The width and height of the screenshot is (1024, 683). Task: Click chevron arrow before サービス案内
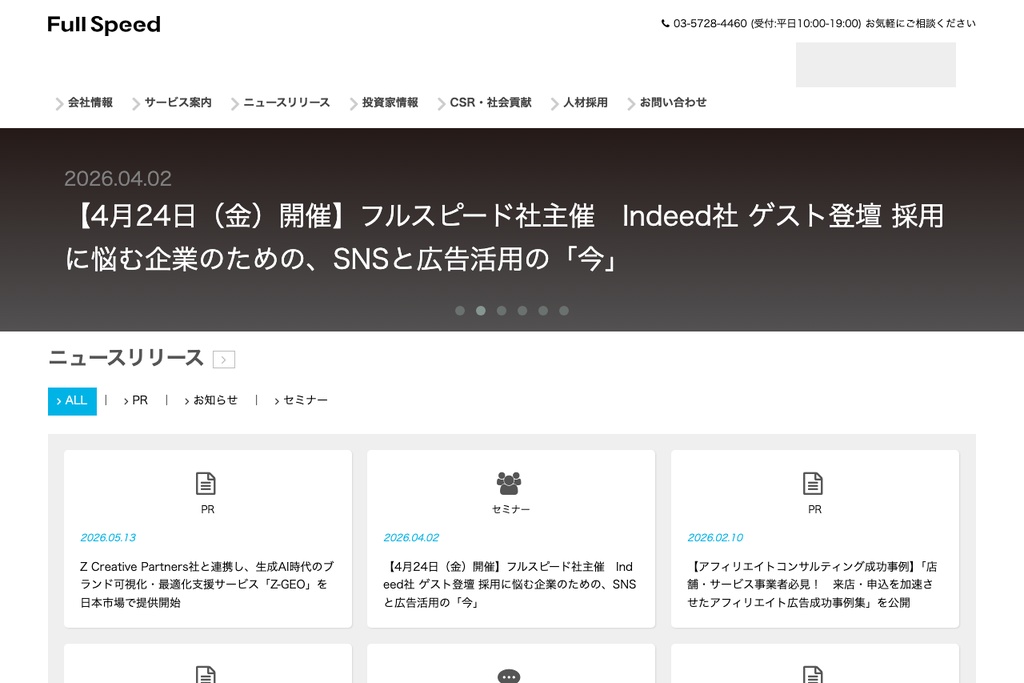(x=136, y=104)
